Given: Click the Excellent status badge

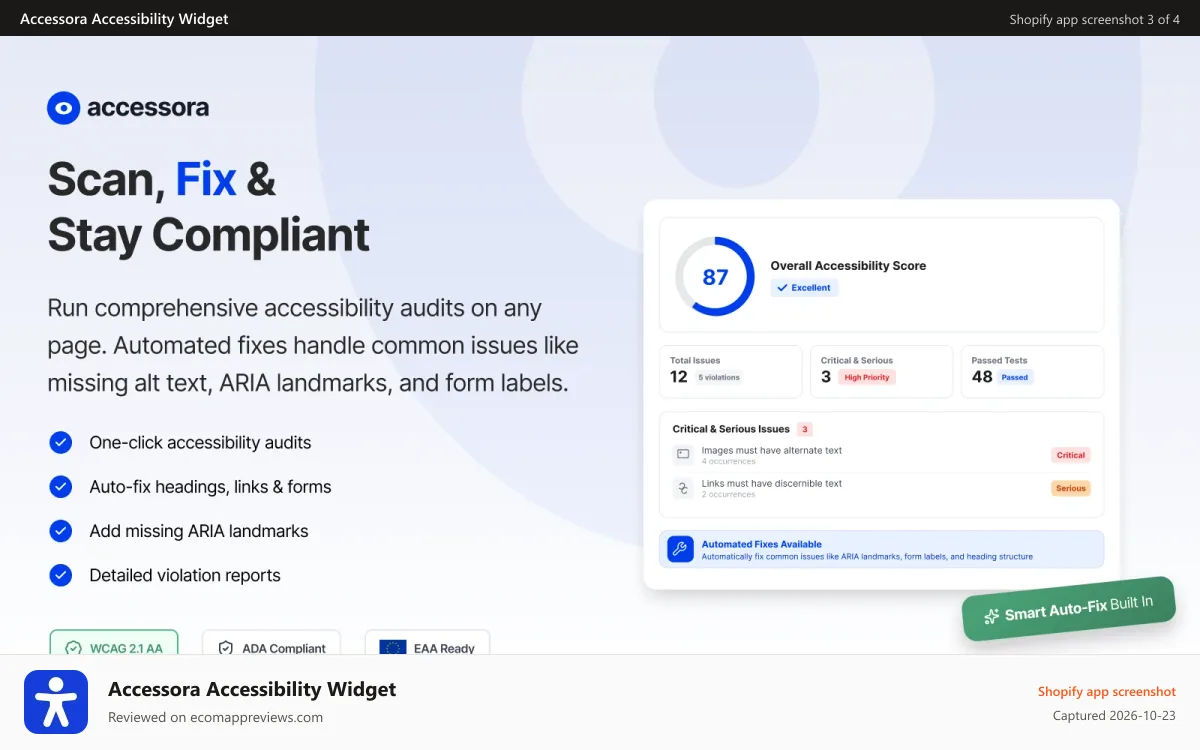Looking at the screenshot, I should (x=804, y=287).
